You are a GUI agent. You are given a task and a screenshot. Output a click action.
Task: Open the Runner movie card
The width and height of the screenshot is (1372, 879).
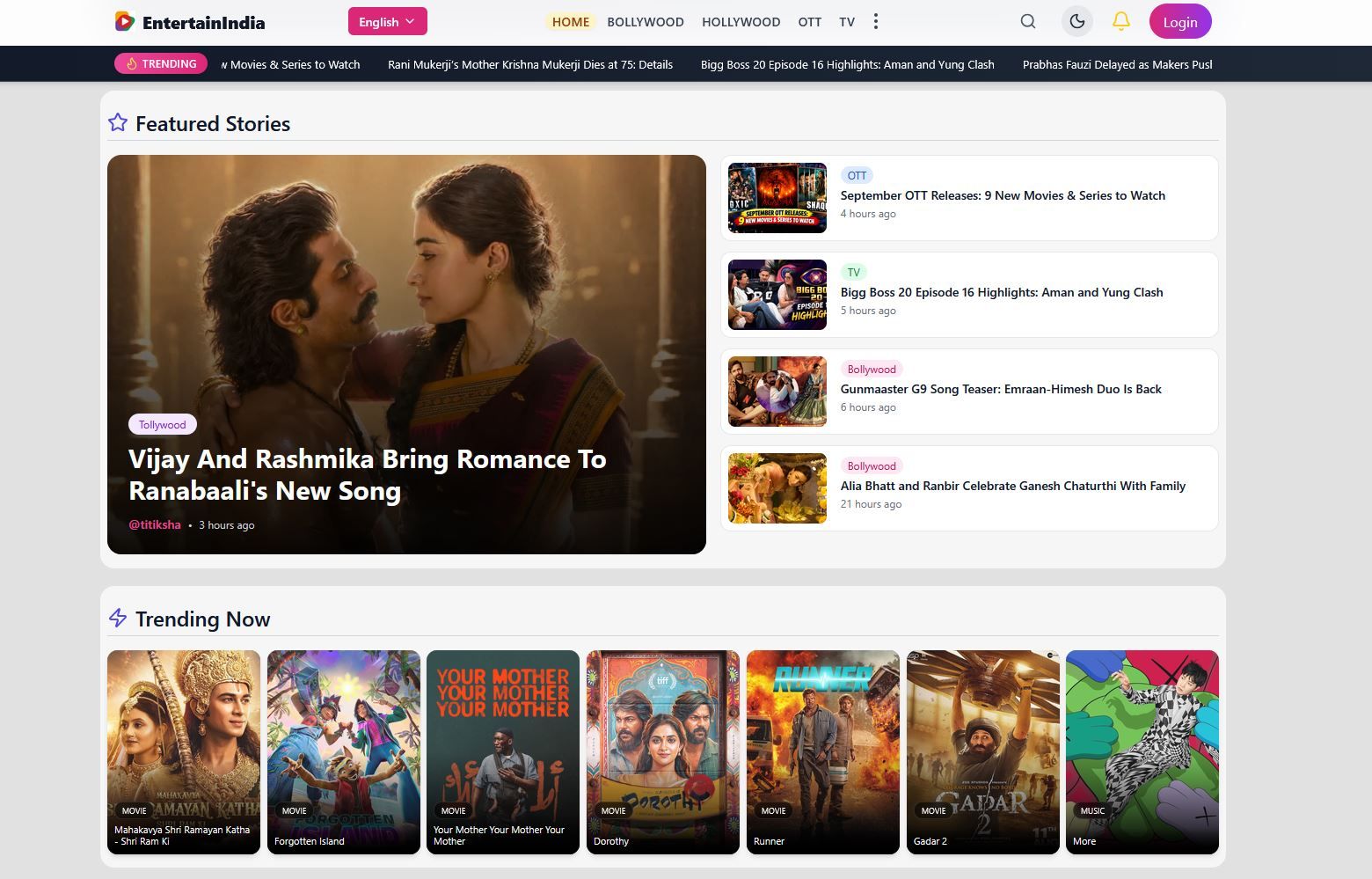[x=823, y=752]
